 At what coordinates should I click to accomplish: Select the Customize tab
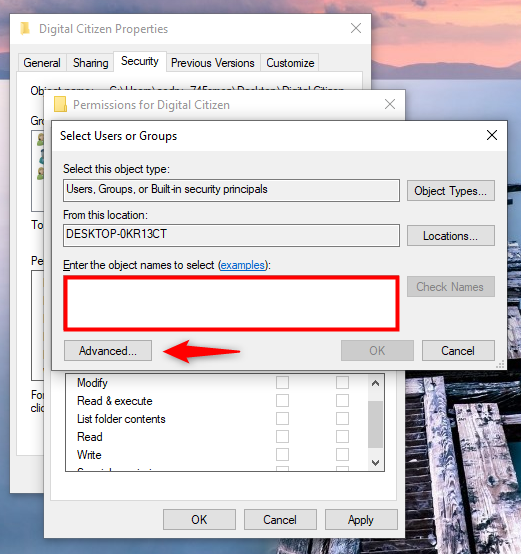tap(290, 63)
